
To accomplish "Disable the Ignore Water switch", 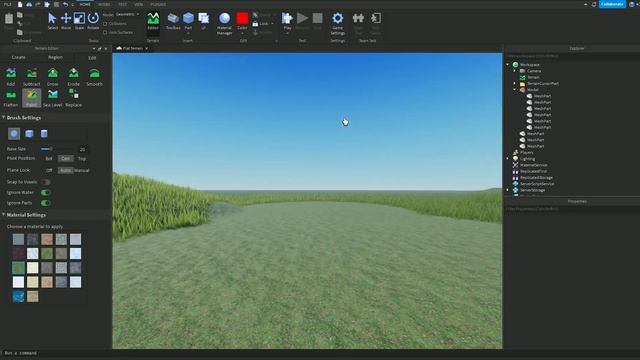I will click(x=46, y=192).
